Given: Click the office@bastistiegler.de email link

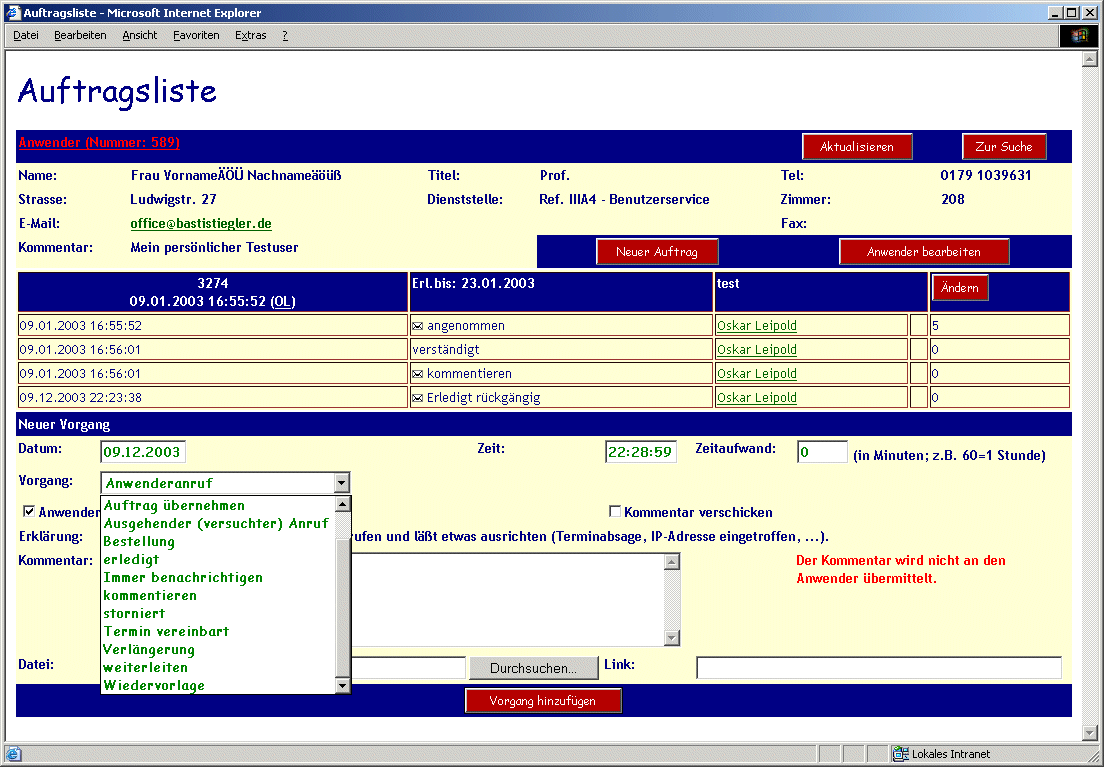Looking at the screenshot, I should 201,224.
